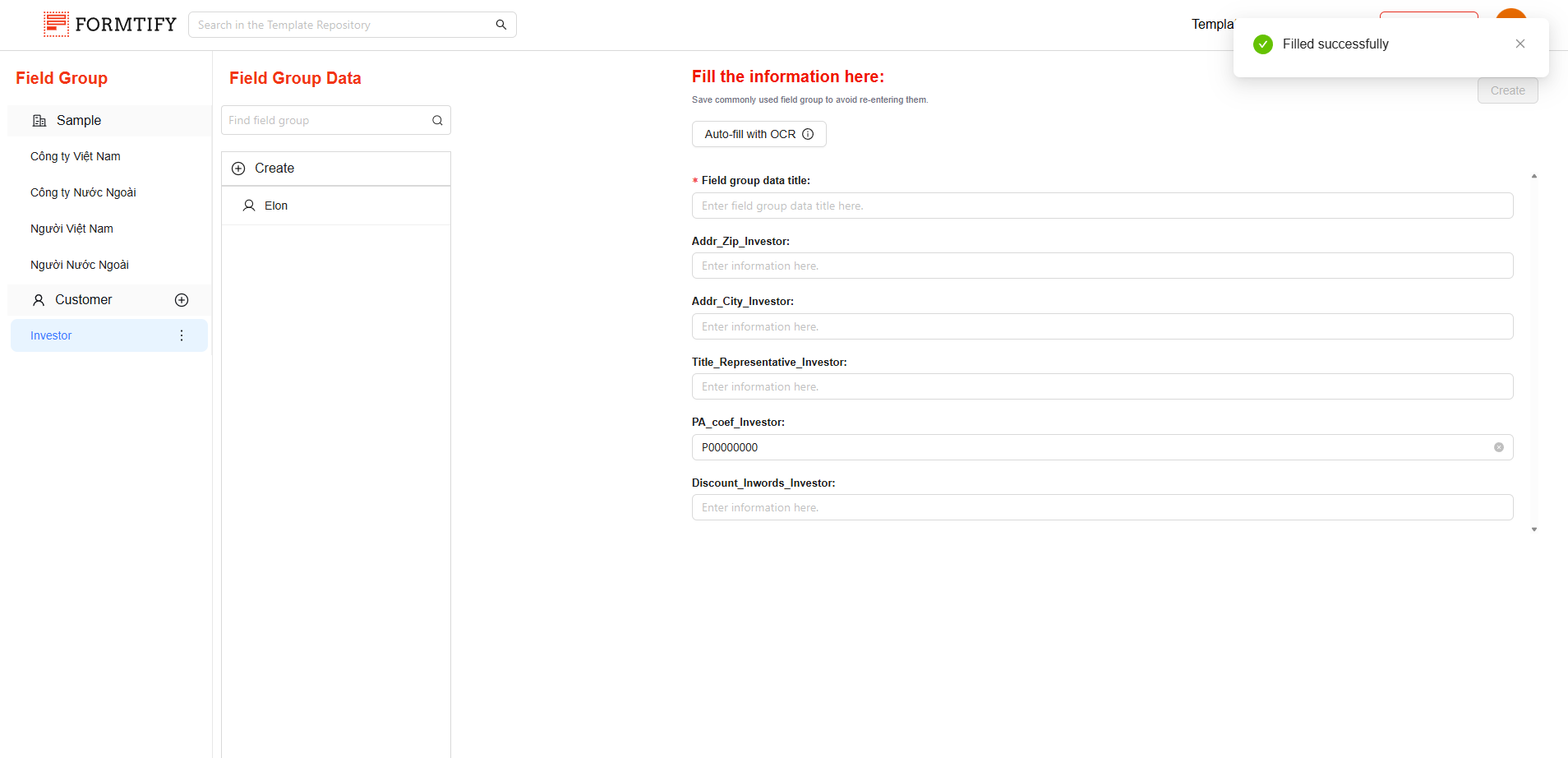Select the Customer field group section

[83, 300]
